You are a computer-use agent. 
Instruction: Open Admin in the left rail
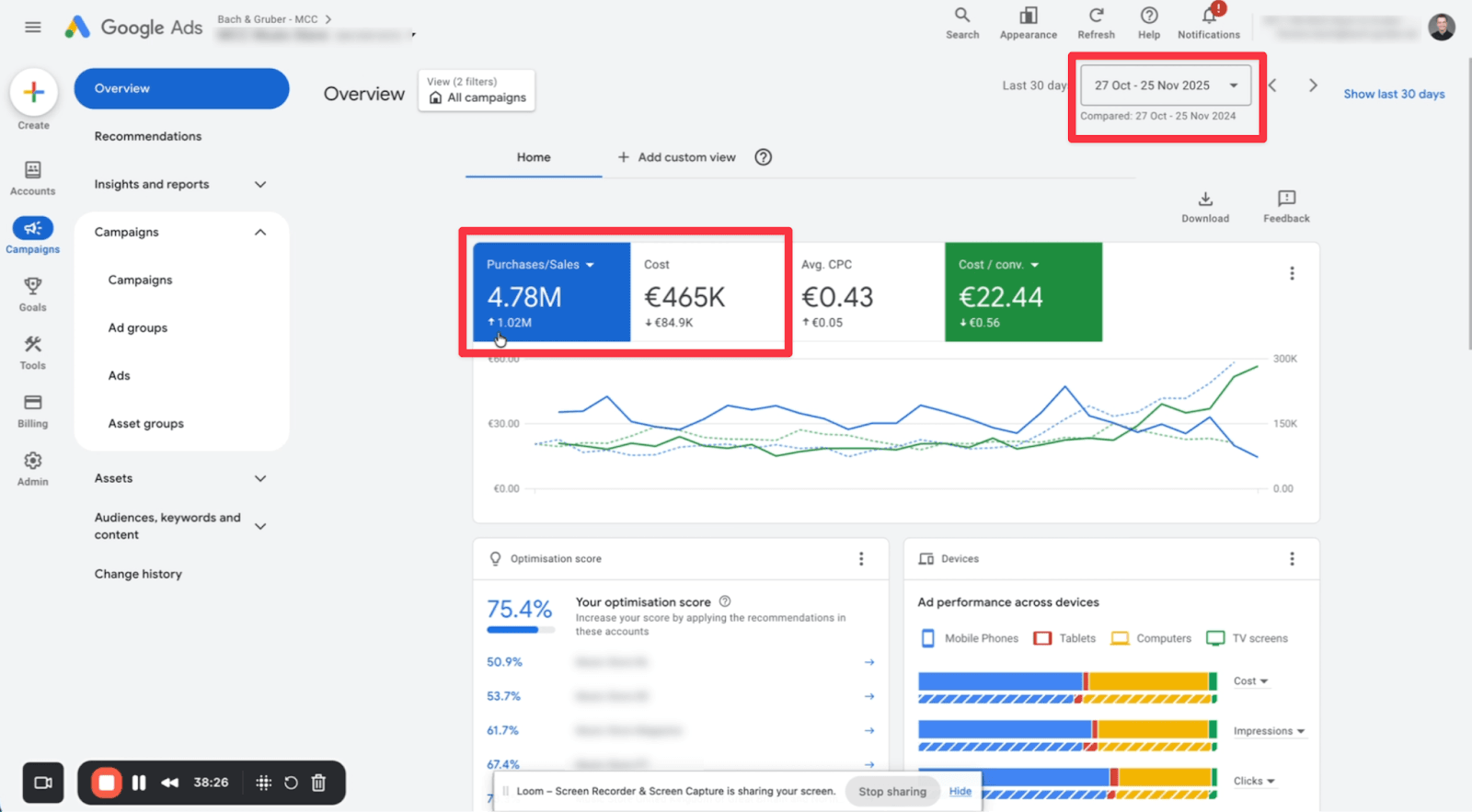33,469
